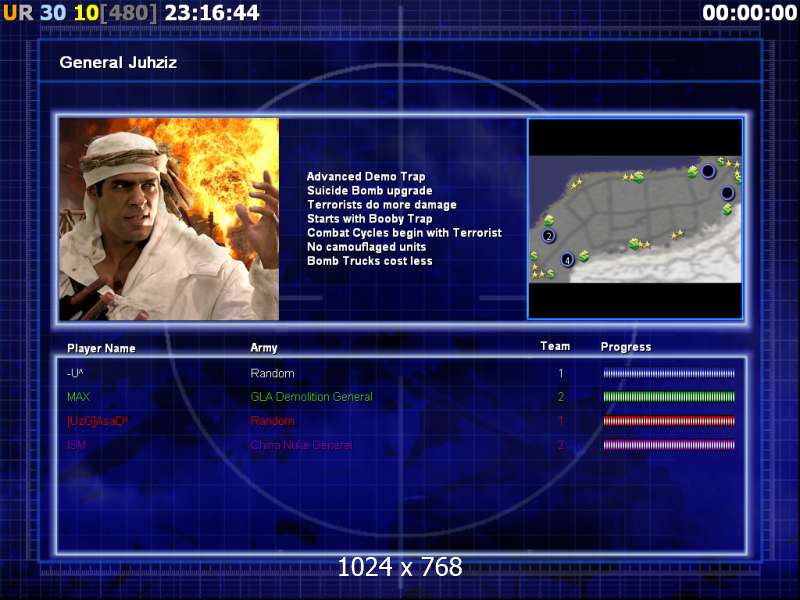Click team number 2 in the MAX row

(561, 397)
